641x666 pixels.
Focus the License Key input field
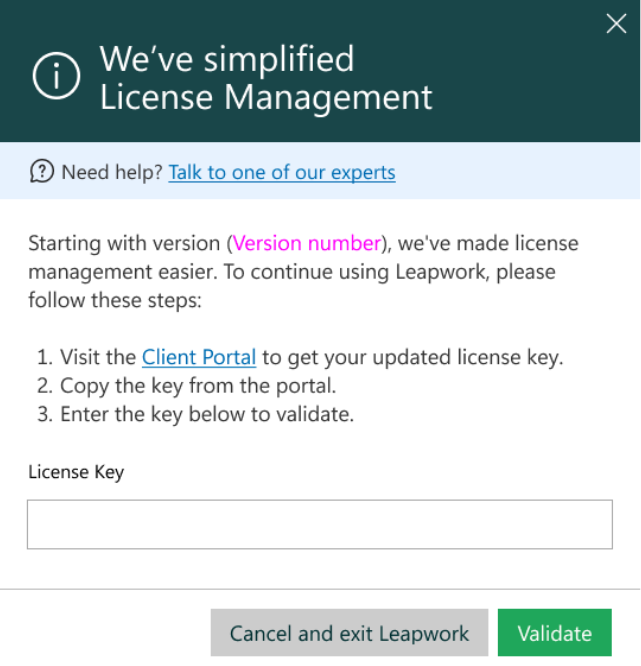coord(320,525)
